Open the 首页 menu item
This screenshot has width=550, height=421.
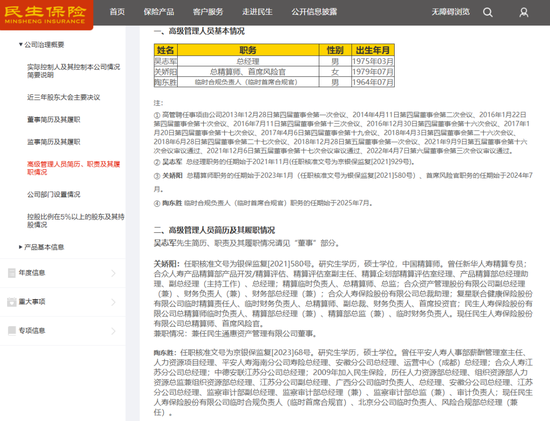(117, 12)
